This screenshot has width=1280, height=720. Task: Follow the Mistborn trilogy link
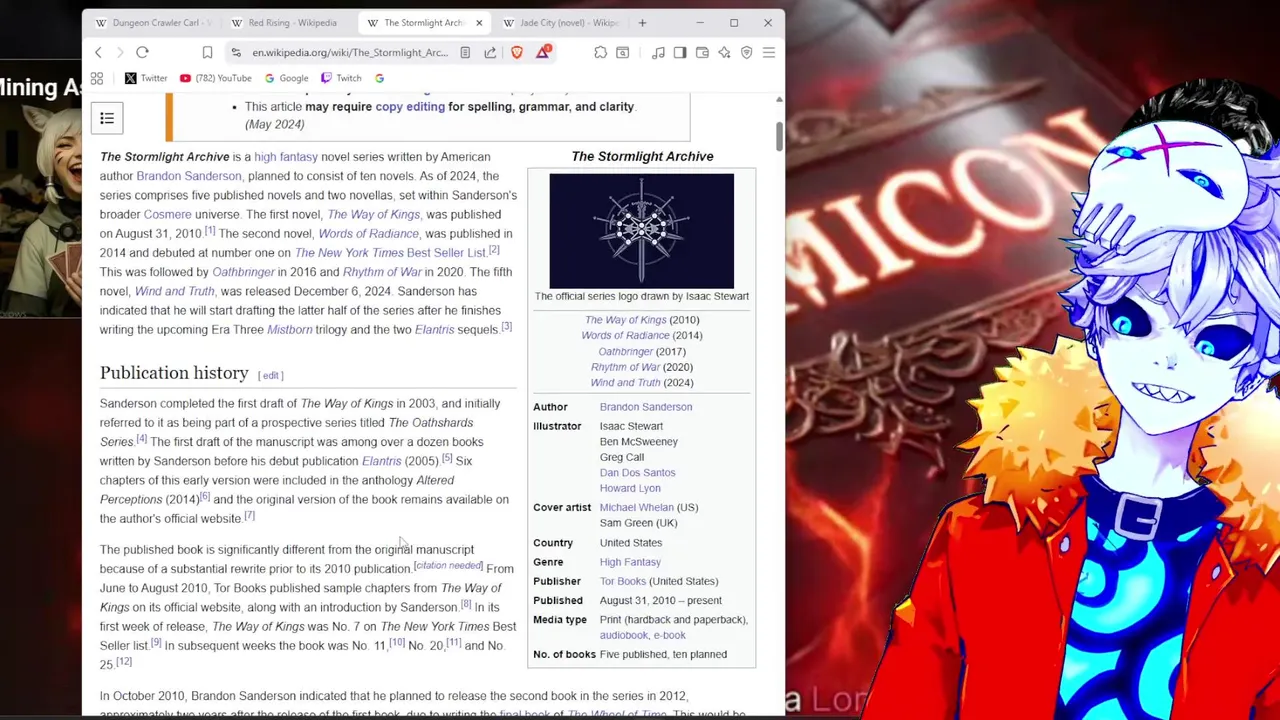[290, 330]
